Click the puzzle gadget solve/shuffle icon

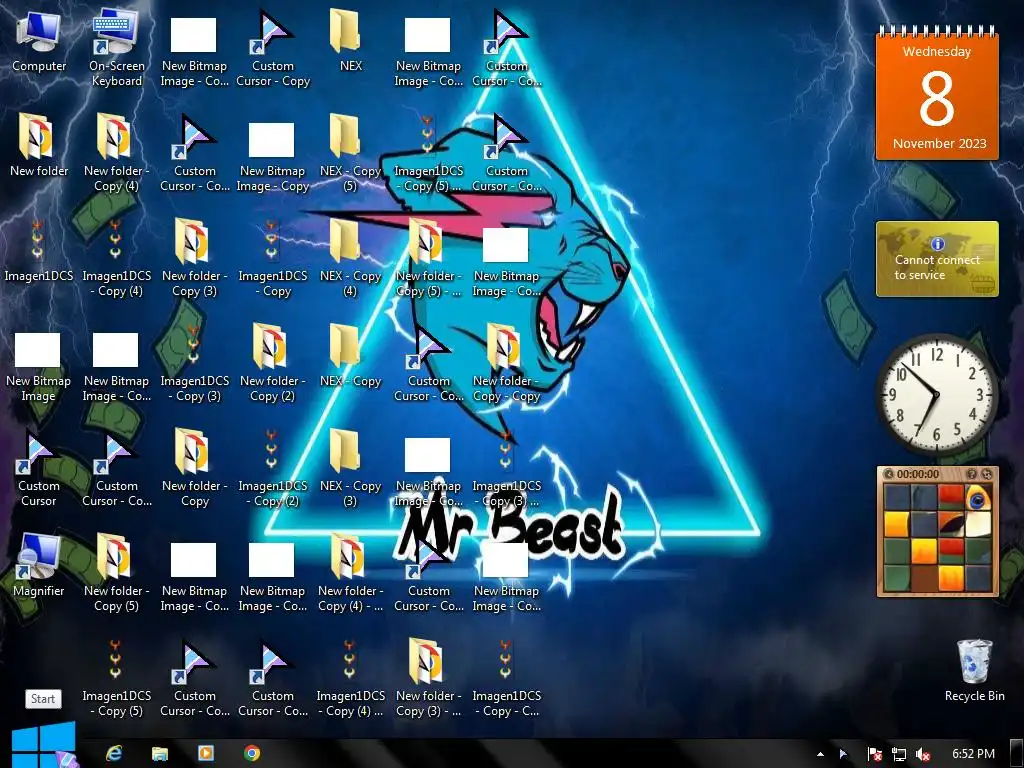[x=987, y=474]
